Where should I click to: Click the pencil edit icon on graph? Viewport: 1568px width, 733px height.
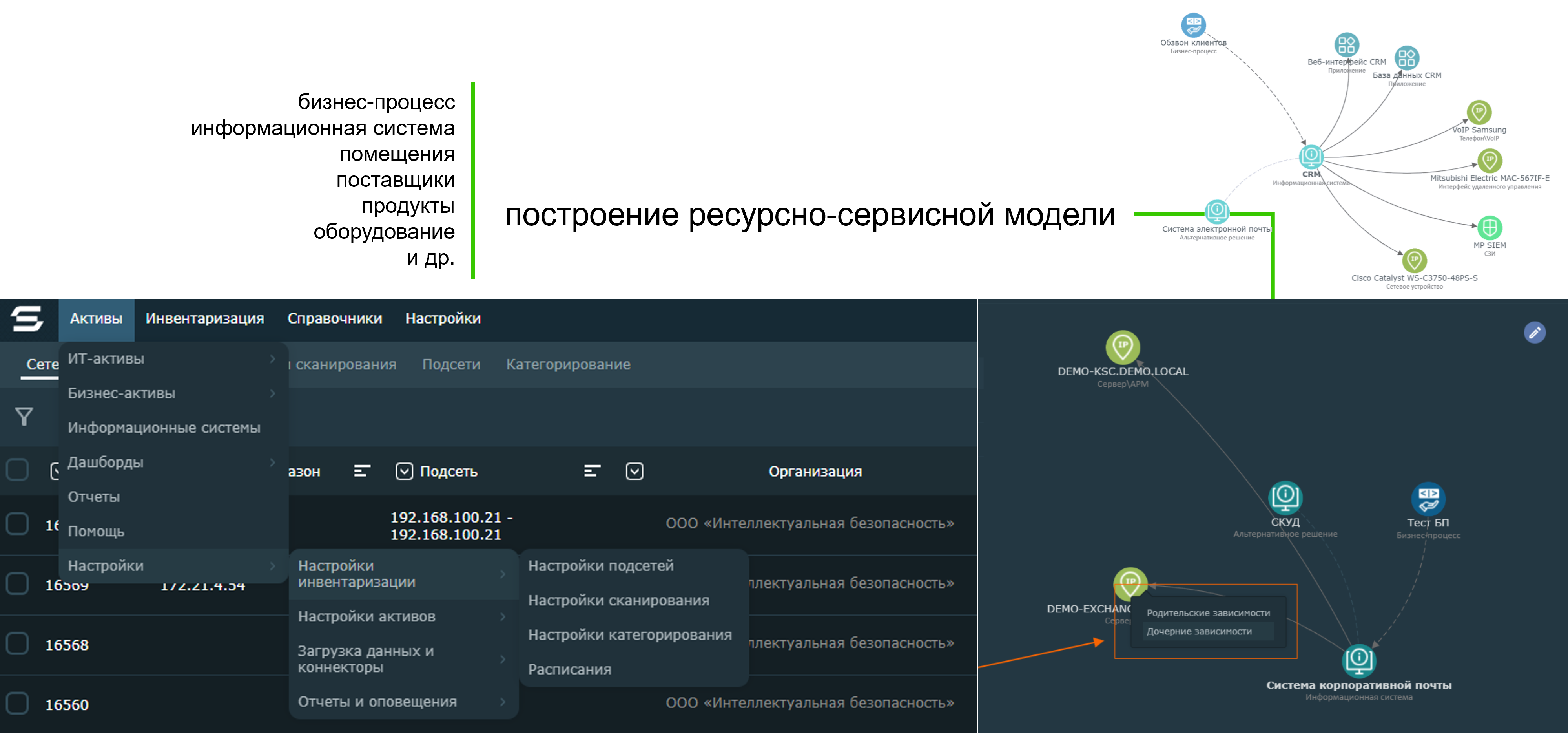click(1534, 333)
